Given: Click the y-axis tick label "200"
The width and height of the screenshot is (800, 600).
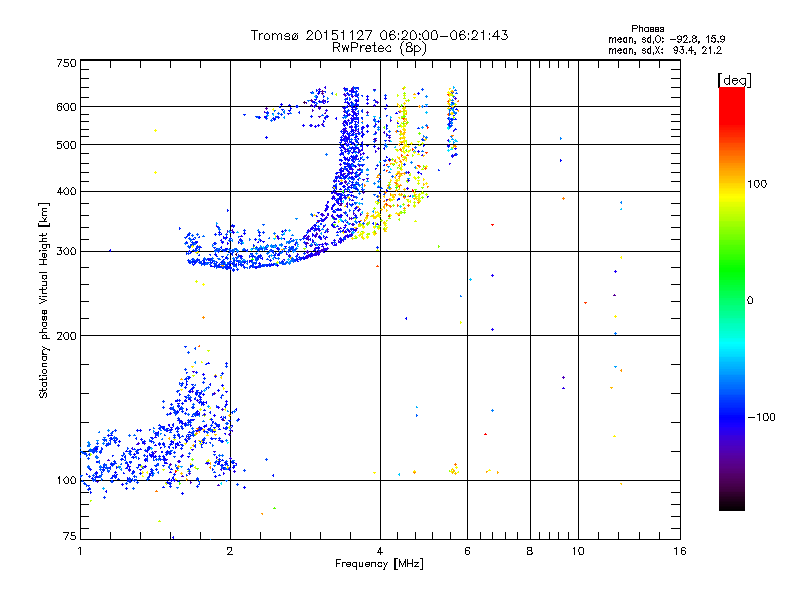Looking at the screenshot, I should [x=66, y=336].
